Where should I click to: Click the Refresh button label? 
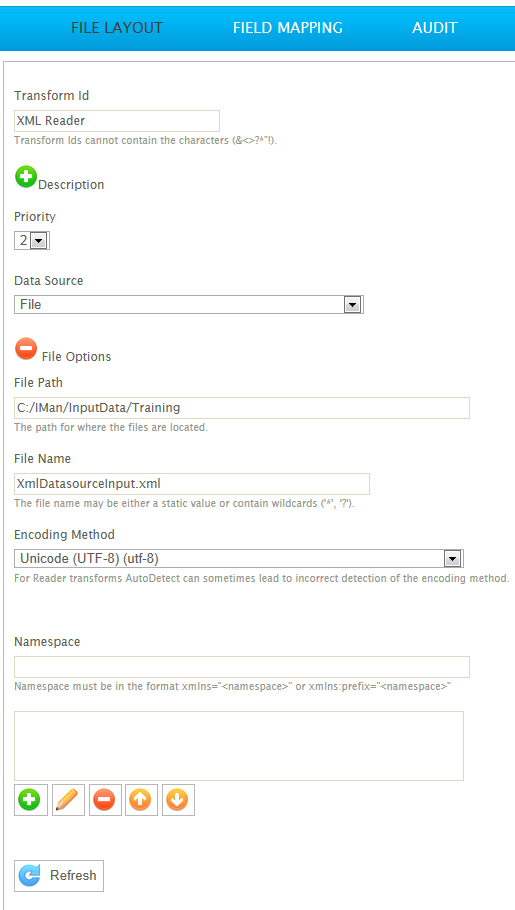(x=73, y=875)
